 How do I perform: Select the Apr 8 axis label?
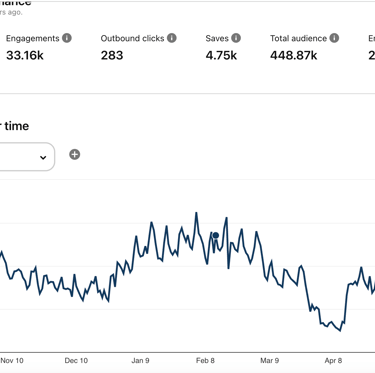[x=333, y=360]
